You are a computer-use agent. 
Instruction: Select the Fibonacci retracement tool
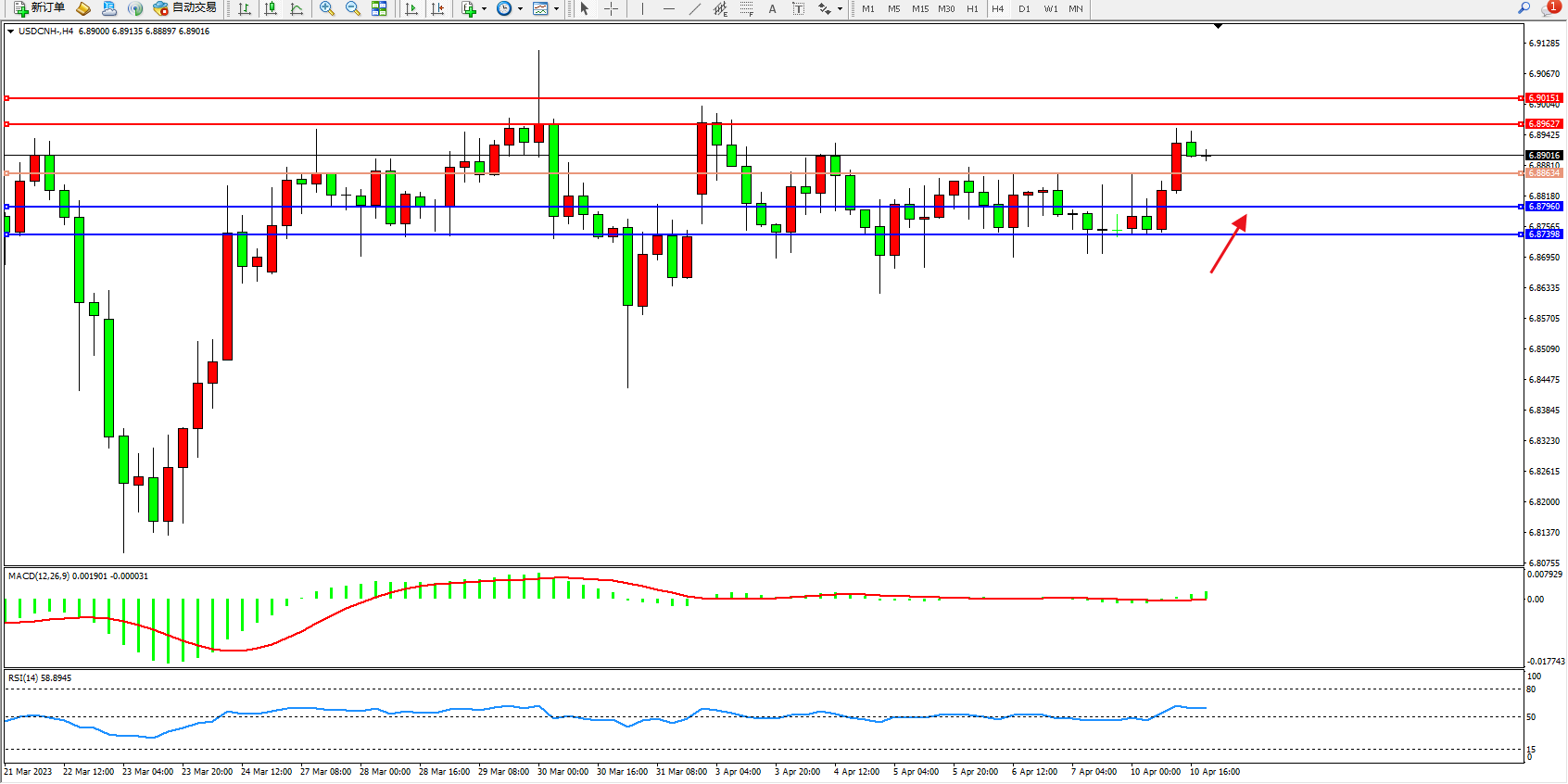(x=747, y=8)
